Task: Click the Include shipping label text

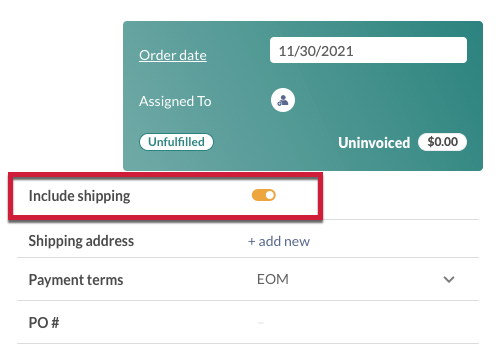Action: point(79,196)
